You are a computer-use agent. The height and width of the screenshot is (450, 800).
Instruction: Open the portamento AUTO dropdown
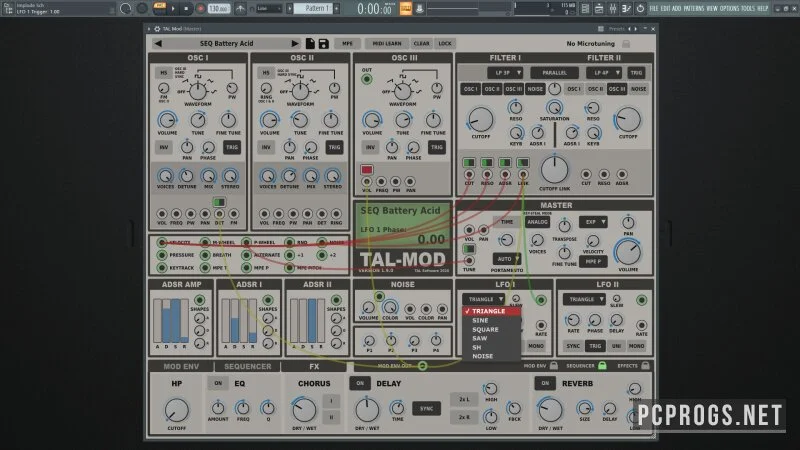(507, 259)
